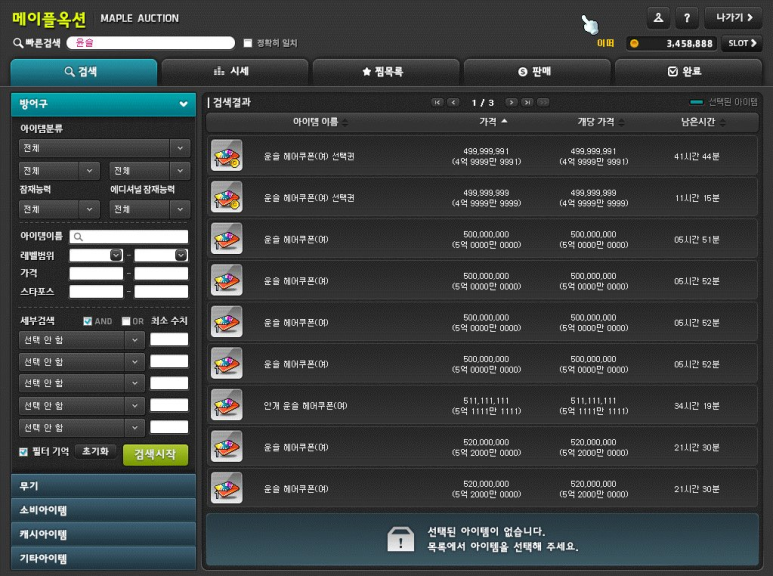Open the last 세부검색 선택 안 함 dropdown
The height and width of the screenshot is (576, 773).
(82, 428)
